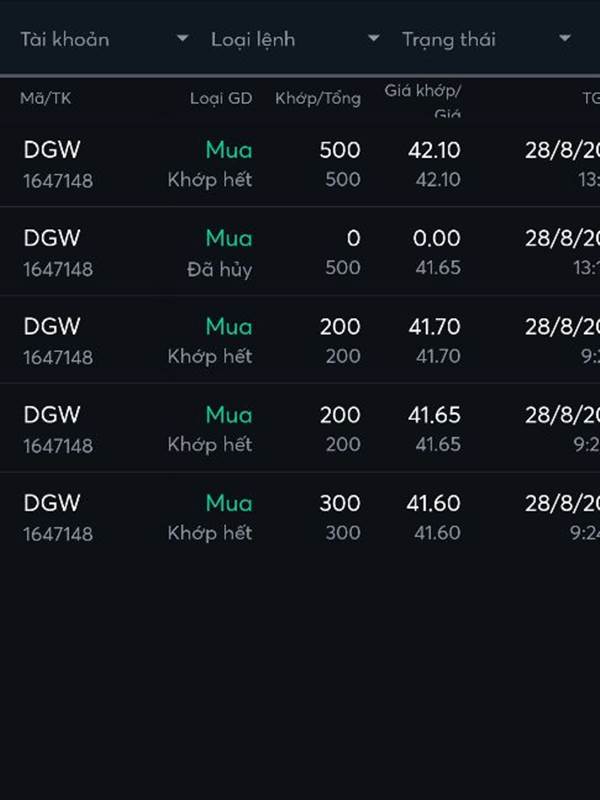
Task: Click DGW ticker in the 41.60 order row
Action: pyautogui.click(x=52, y=503)
